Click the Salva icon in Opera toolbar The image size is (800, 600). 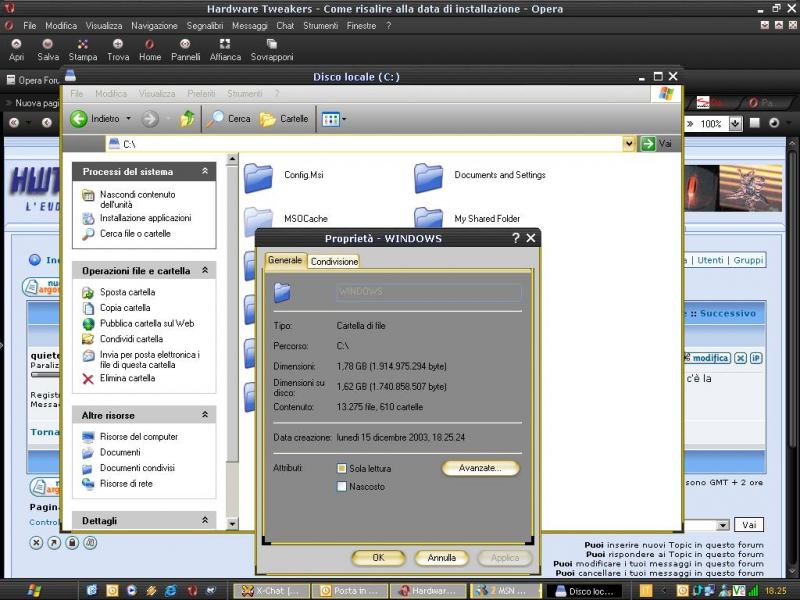point(47,44)
